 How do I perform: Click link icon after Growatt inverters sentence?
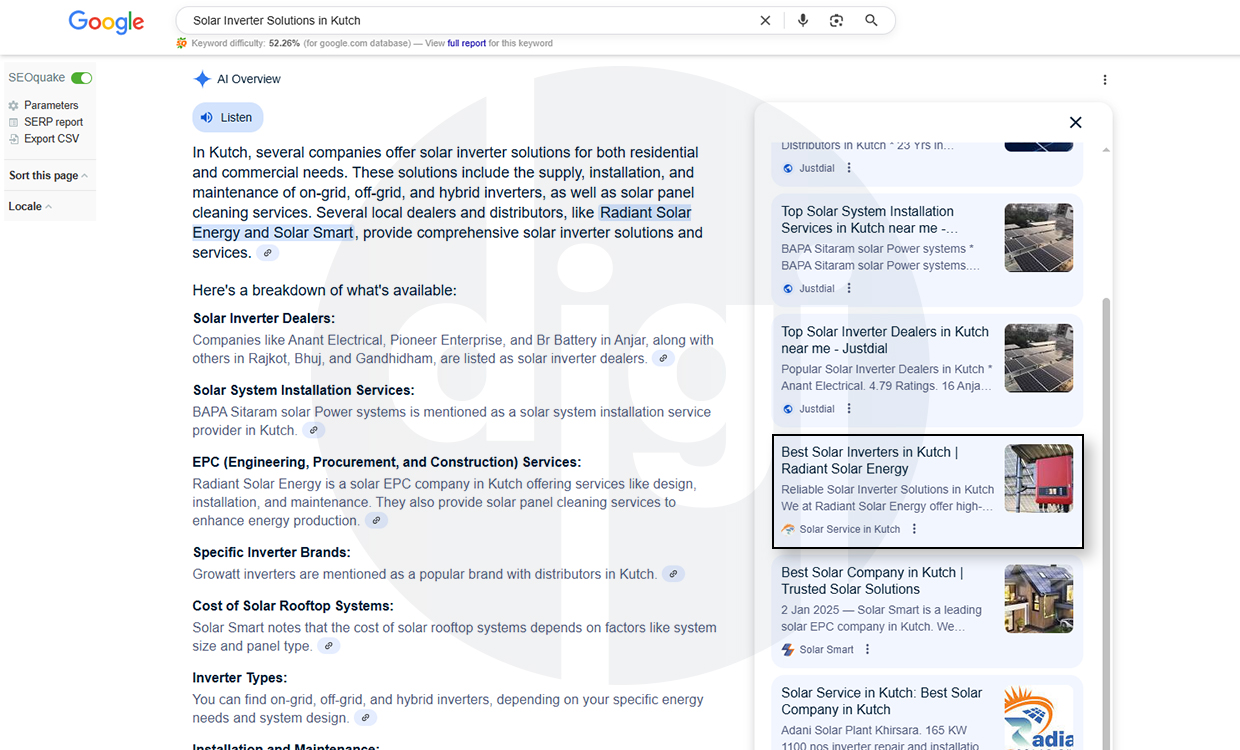pyautogui.click(x=673, y=574)
